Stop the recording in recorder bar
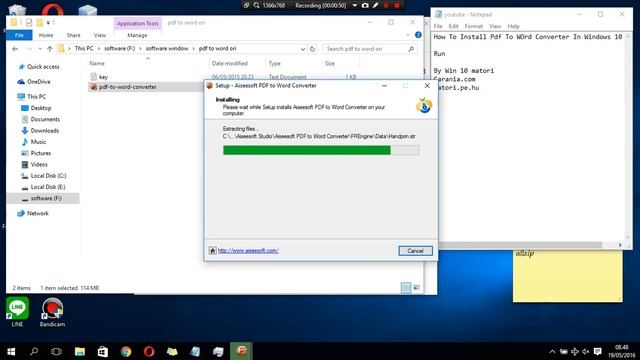This screenshot has width=640, height=360. [x=397, y=5]
